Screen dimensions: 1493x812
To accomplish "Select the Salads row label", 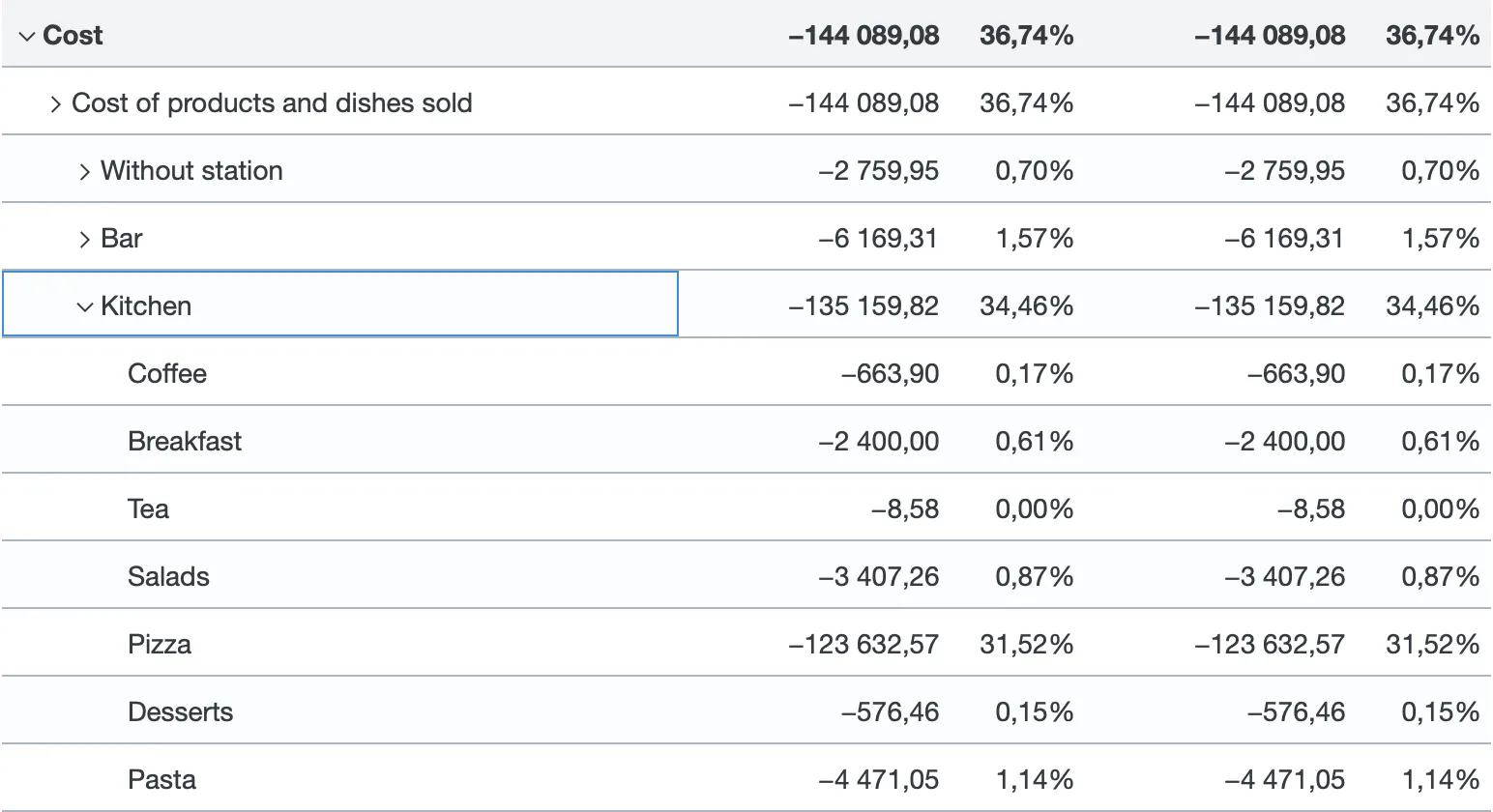I will [168, 577].
